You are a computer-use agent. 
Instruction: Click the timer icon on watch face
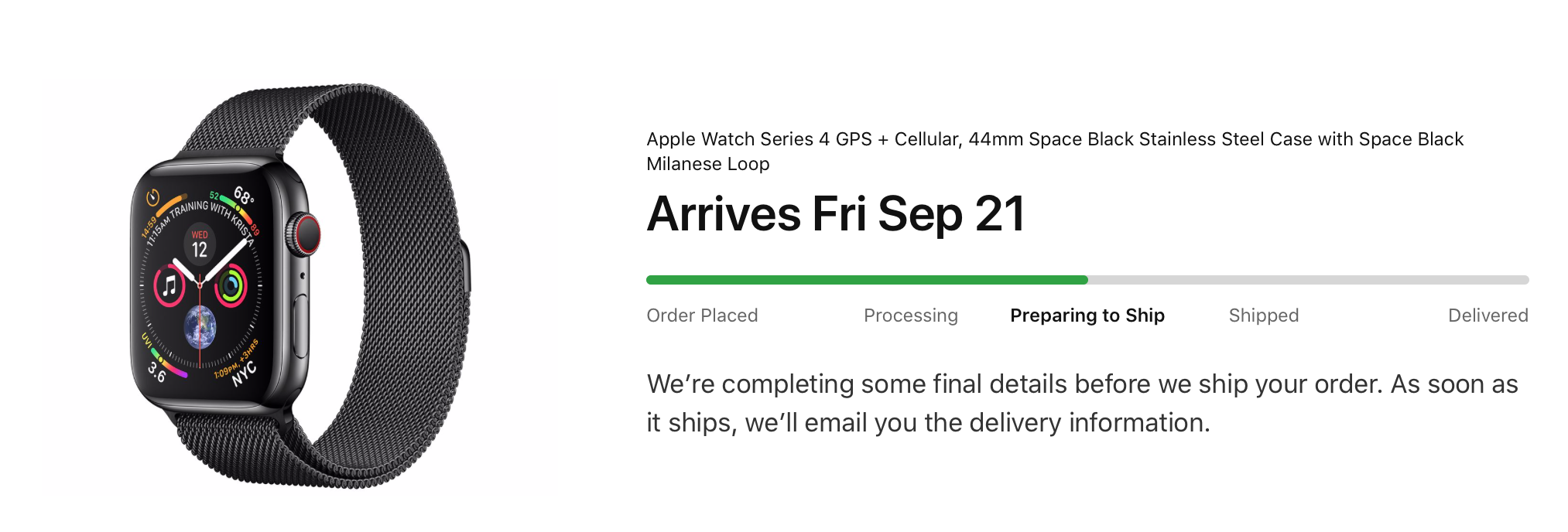tap(152, 197)
